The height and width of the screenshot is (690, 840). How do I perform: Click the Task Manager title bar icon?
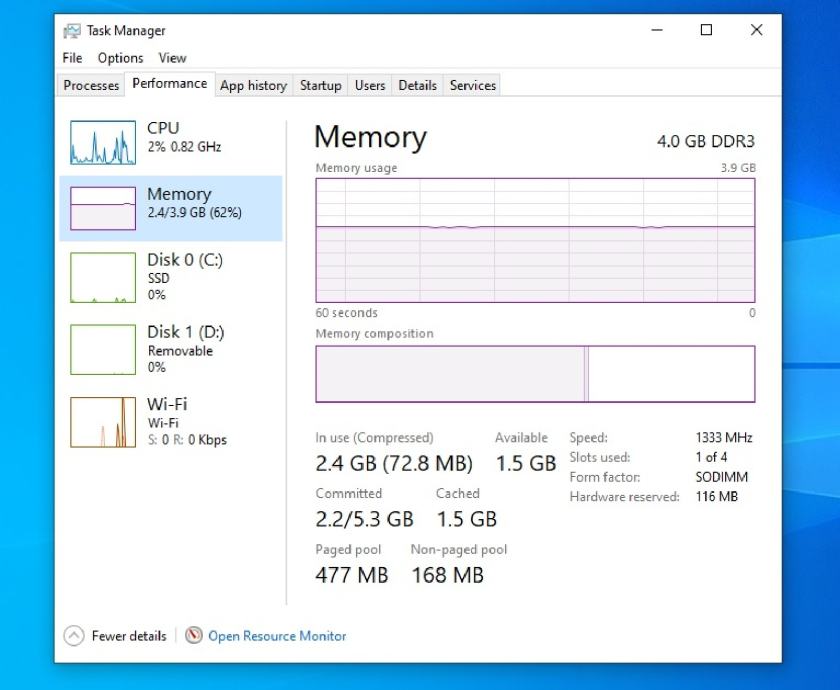(72, 31)
